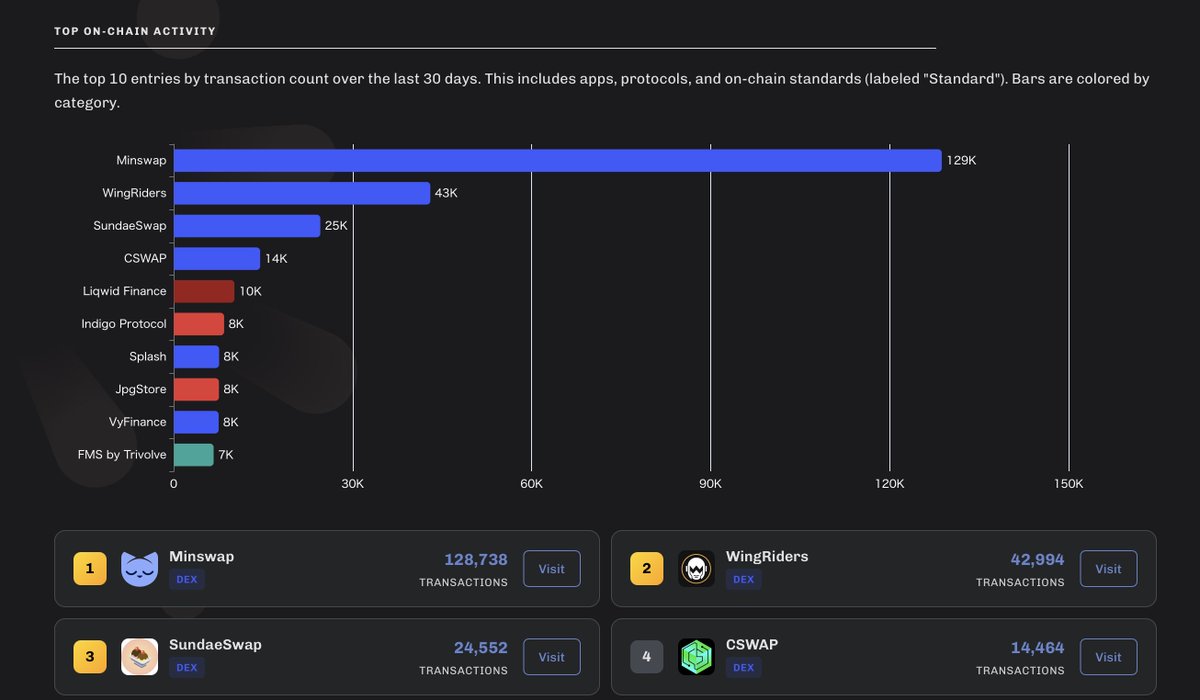
Task: Click the 42,994 transactions figure
Action: pos(1037,560)
